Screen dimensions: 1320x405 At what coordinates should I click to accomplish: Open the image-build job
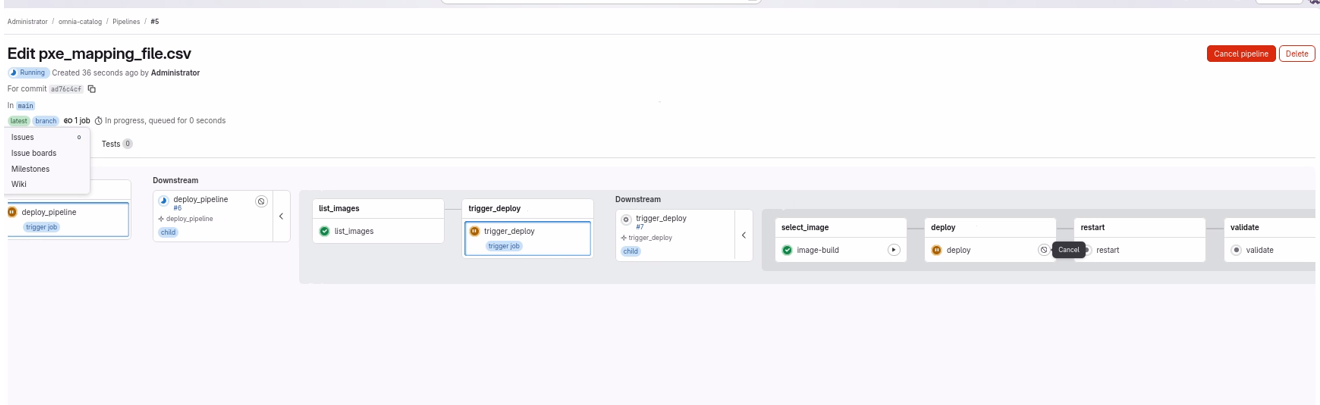click(x=818, y=250)
